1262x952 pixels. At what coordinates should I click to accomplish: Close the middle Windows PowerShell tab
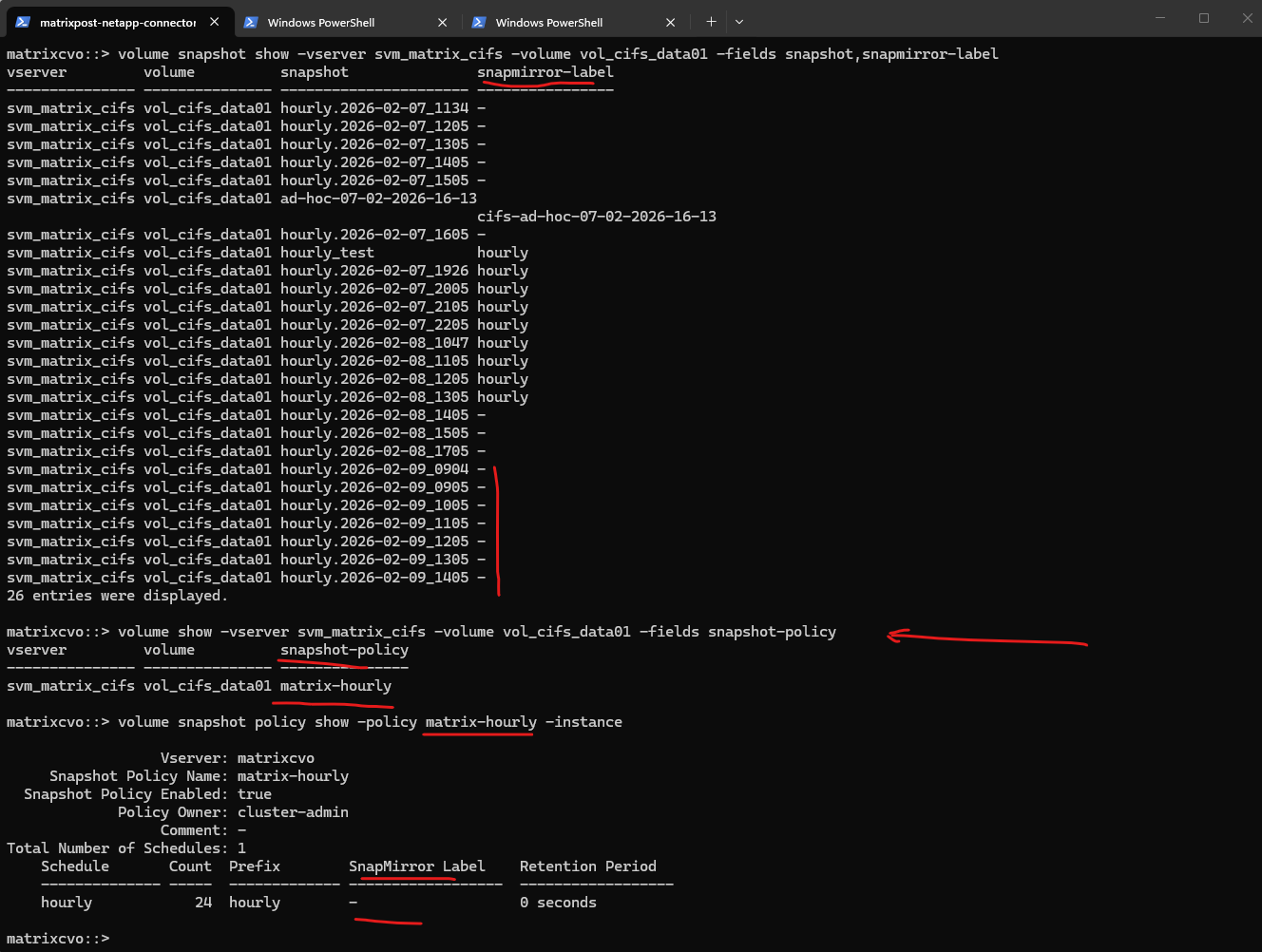pyautogui.click(x=443, y=22)
